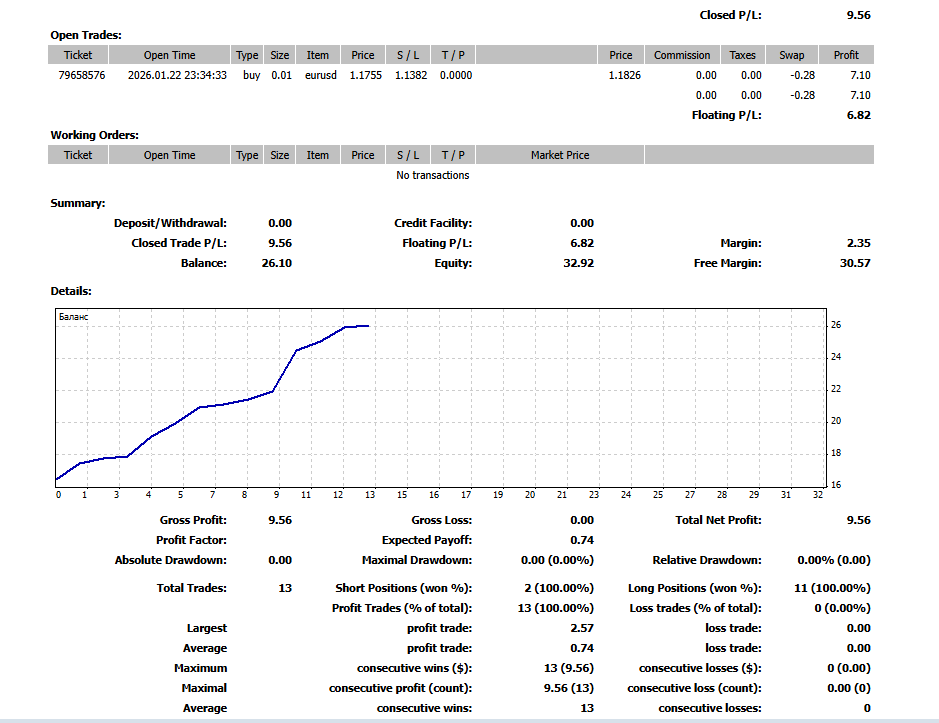Viewport: 939px width, 723px height.
Task: Click the stop loss value 1.1382
Action: pyautogui.click(x=411, y=75)
